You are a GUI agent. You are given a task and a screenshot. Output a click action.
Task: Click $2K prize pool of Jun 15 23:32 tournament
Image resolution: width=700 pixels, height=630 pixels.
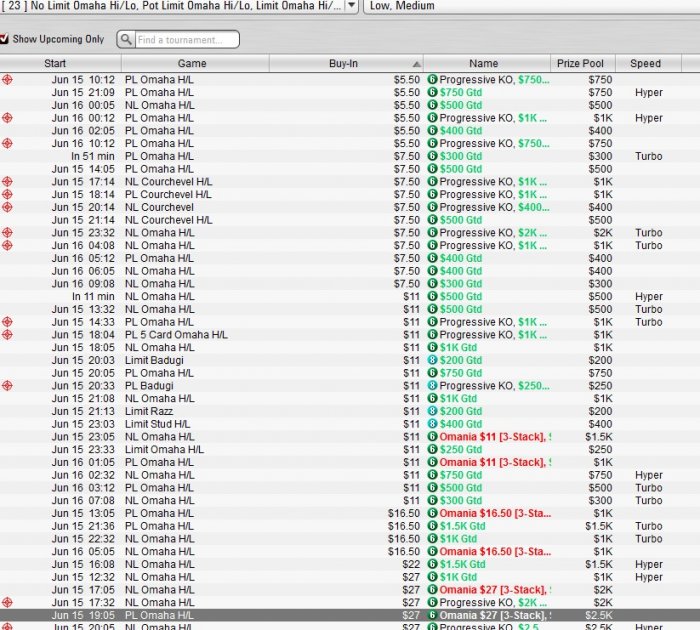point(603,233)
